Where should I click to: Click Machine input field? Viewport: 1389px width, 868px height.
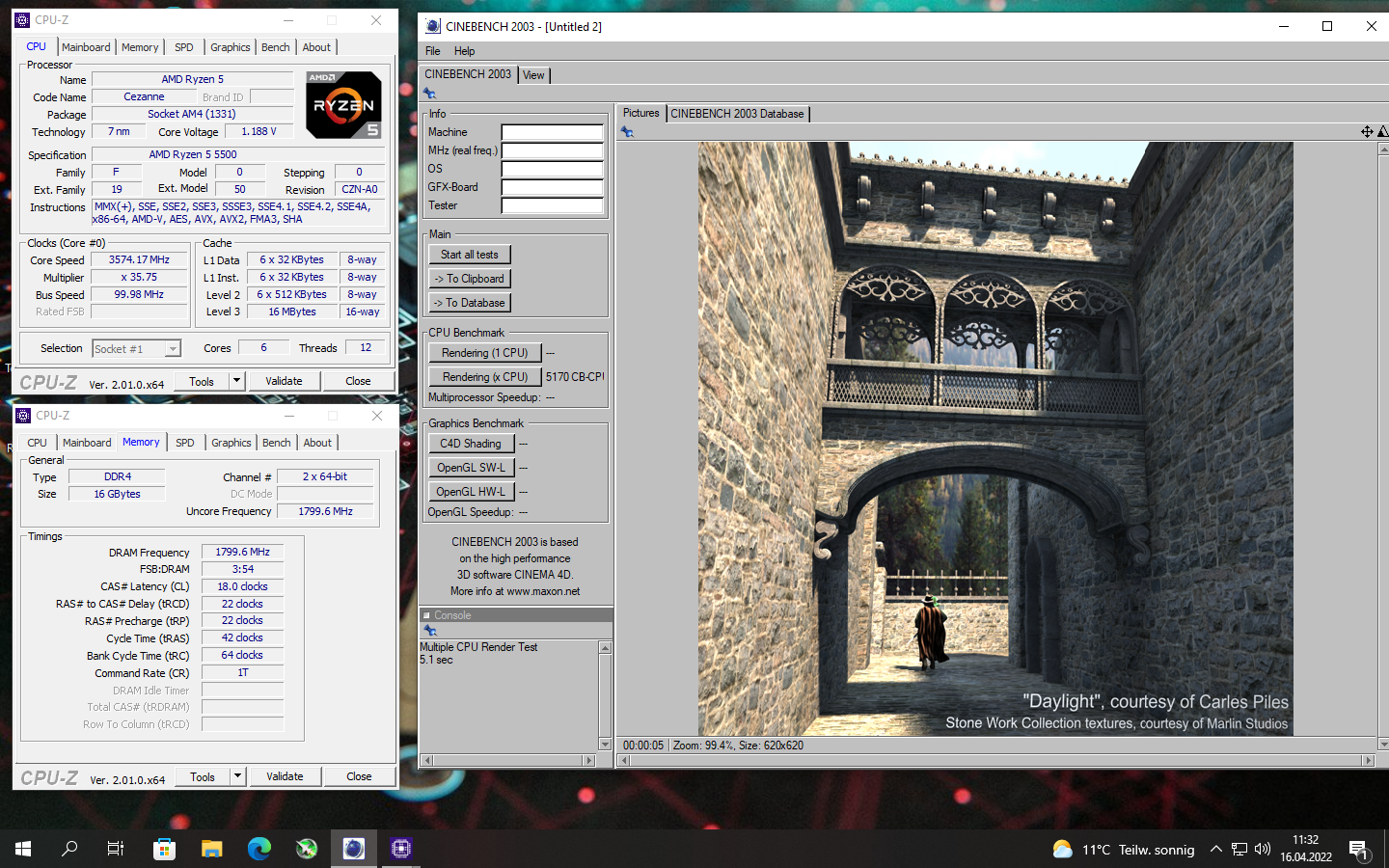pos(552,132)
